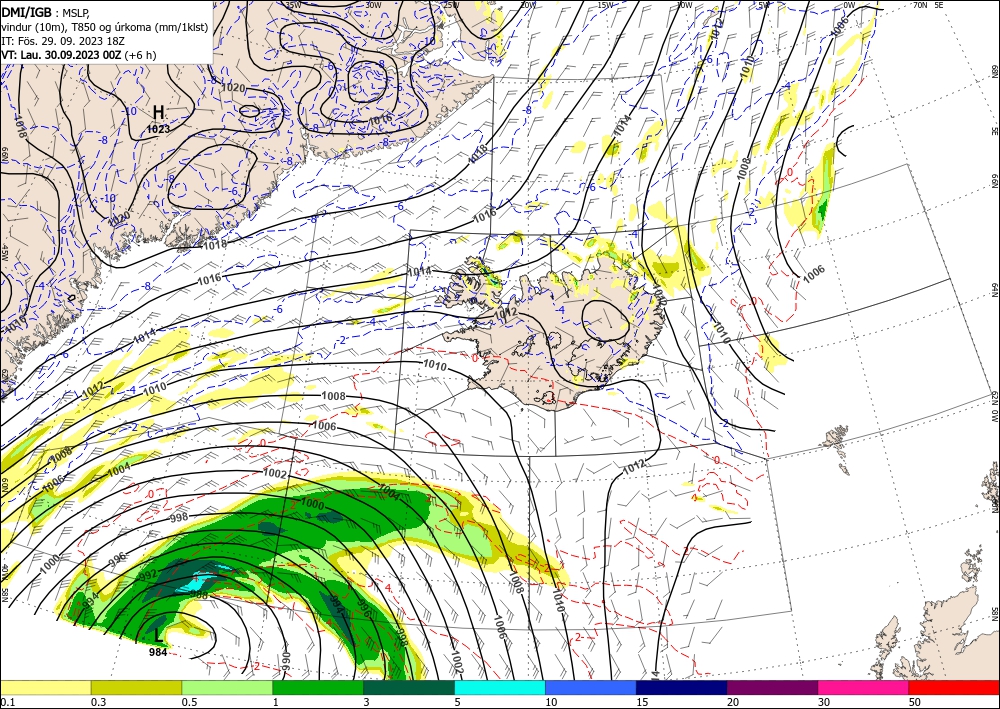Pick the blue 10–15 mm legend swatch
This screenshot has width=1000, height=709.
click(x=591, y=687)
